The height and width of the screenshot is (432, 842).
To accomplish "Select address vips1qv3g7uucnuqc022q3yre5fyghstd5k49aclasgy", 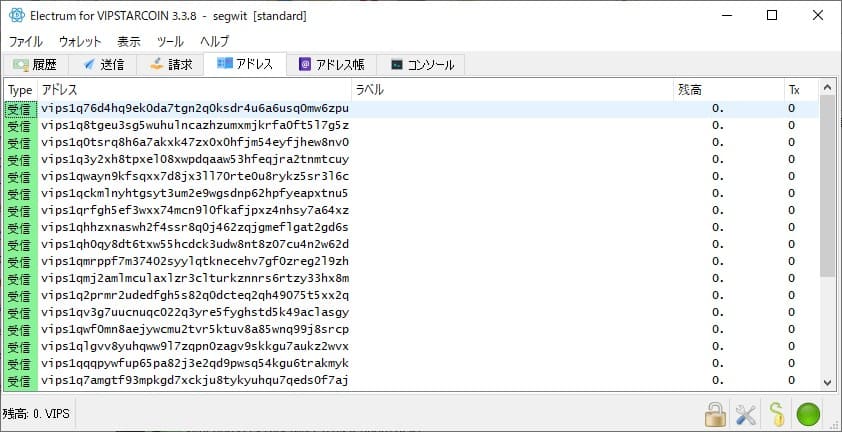I will coord(195,313).
